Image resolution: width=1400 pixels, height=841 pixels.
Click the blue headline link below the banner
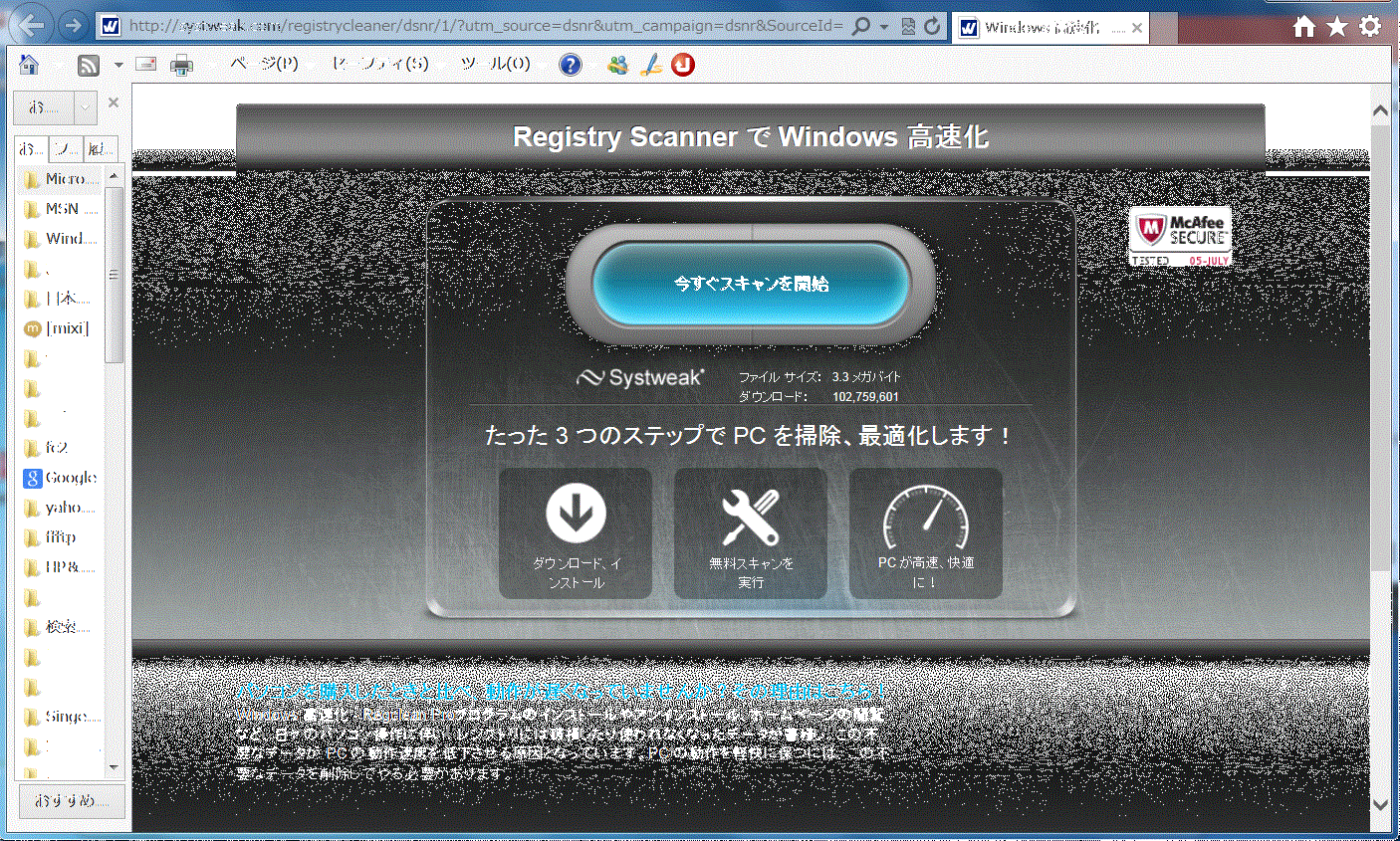click(562, 690)
